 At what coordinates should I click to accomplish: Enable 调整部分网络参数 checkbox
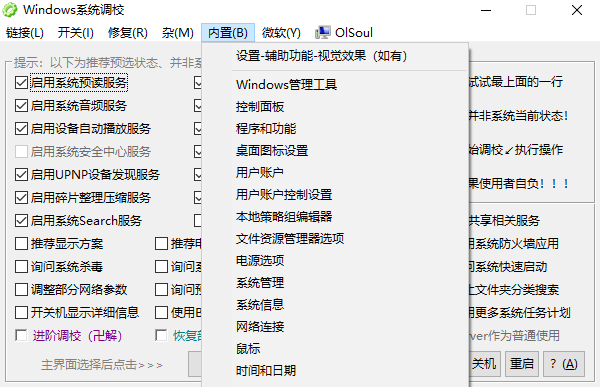[21, 289]
